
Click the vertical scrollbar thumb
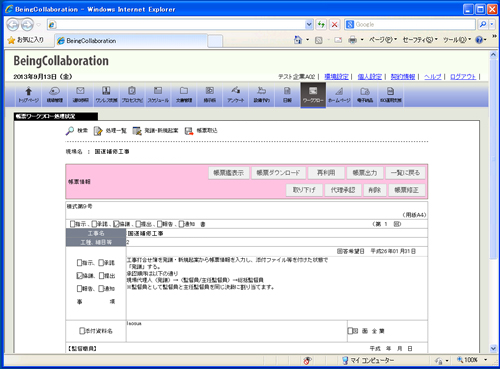(493, 160)
